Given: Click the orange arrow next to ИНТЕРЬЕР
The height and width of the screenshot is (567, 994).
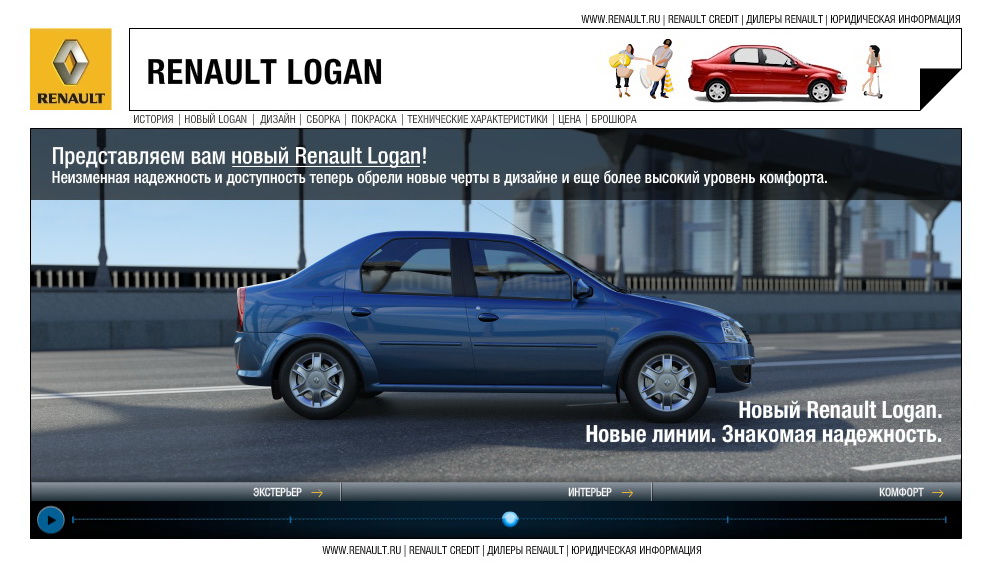Looking at the screenshot, I should pyautogui.click(x=627, y=493).
